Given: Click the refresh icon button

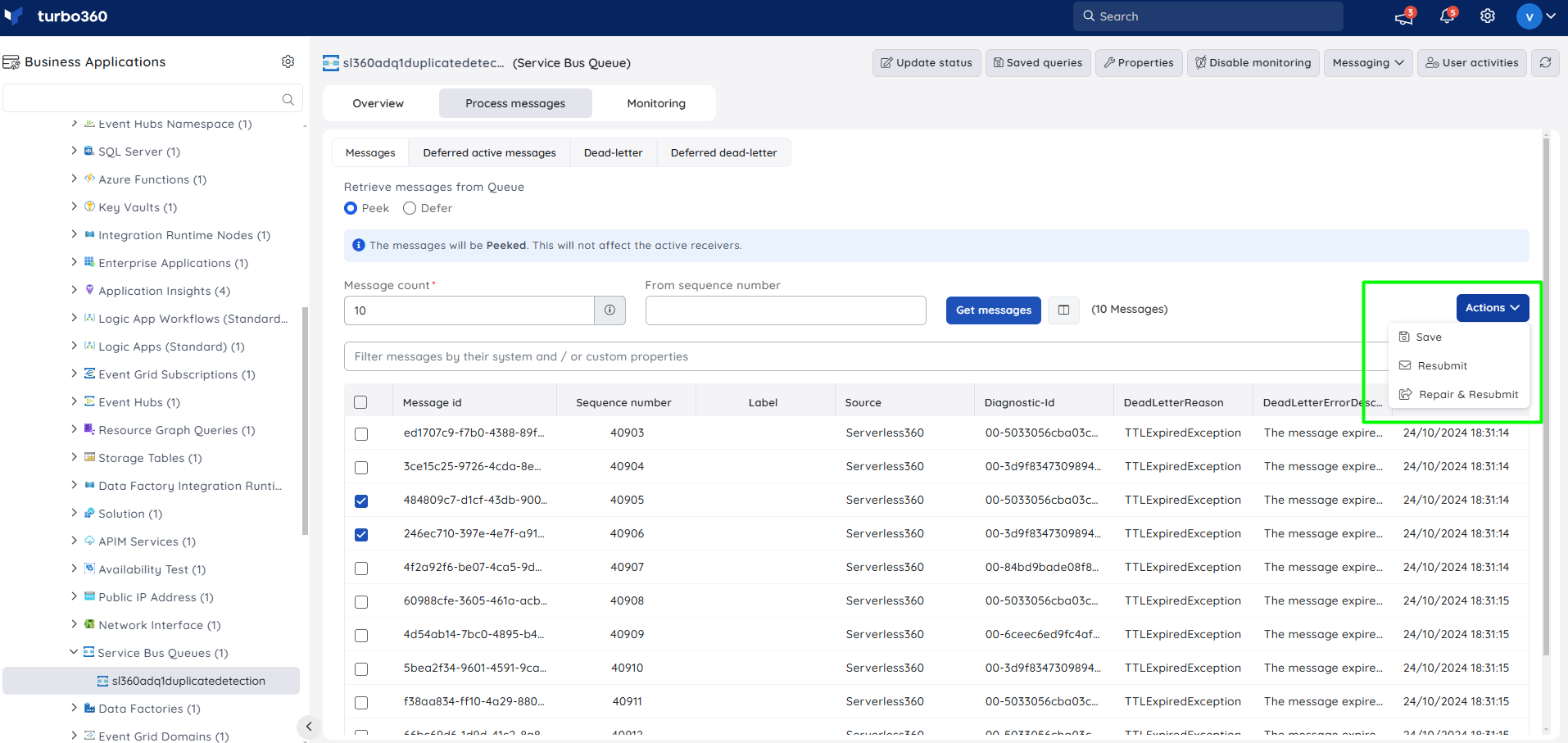Looking at the screenshot, I should pyautogui.click(x=1545, y=62).
